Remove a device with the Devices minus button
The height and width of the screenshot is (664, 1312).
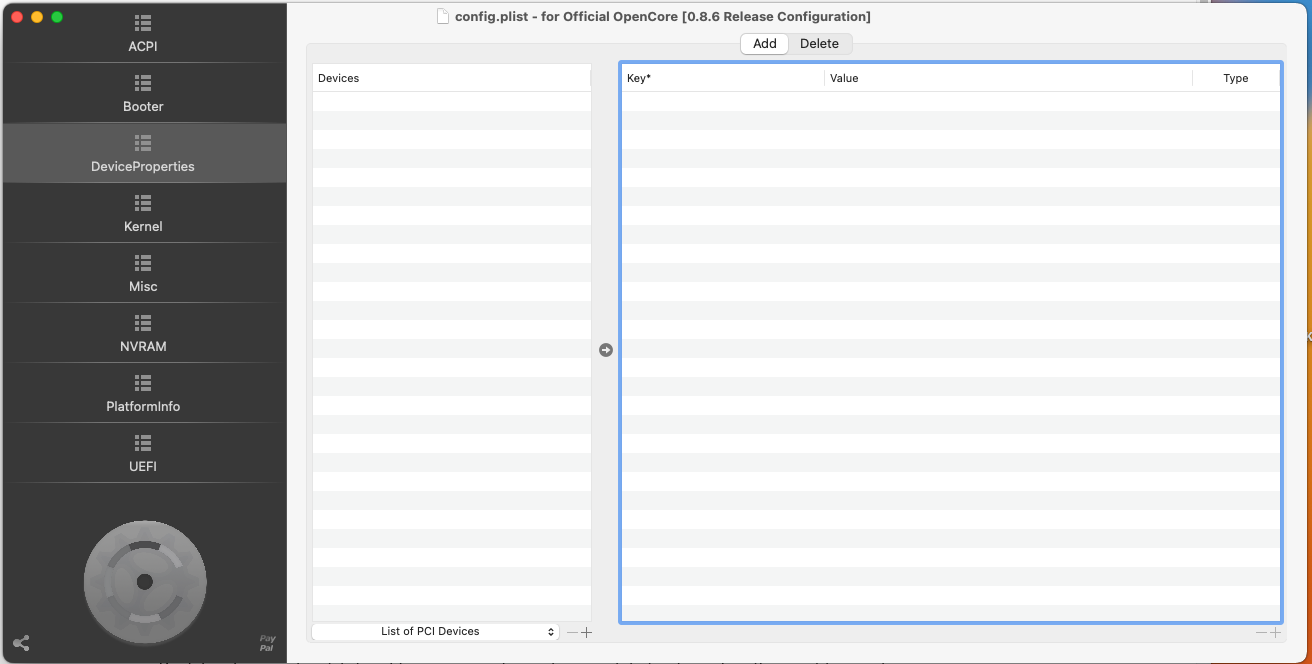pos(572,632)
